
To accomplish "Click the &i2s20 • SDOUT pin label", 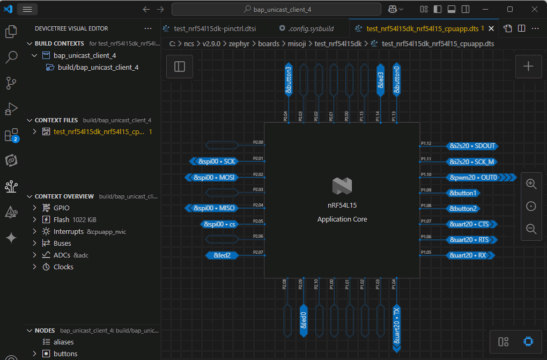I will pyautogui.click(x=472, y=146).
